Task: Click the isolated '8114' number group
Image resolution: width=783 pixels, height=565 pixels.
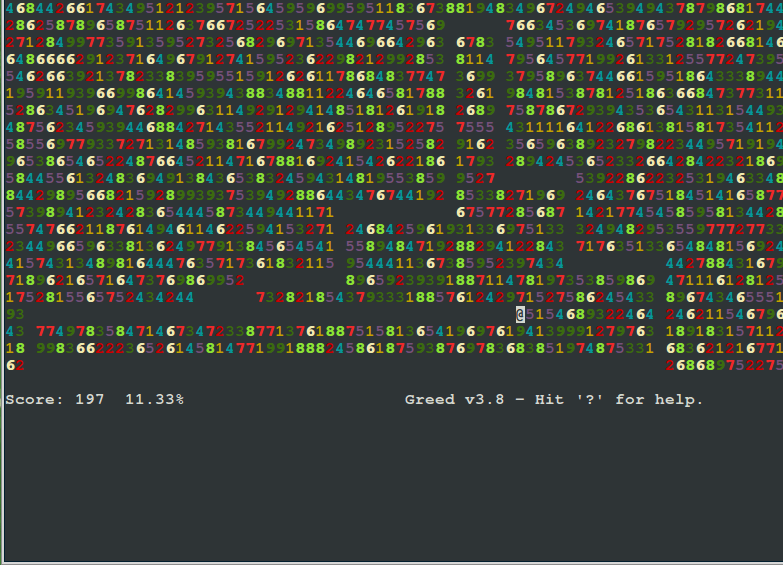Action: 475,59
